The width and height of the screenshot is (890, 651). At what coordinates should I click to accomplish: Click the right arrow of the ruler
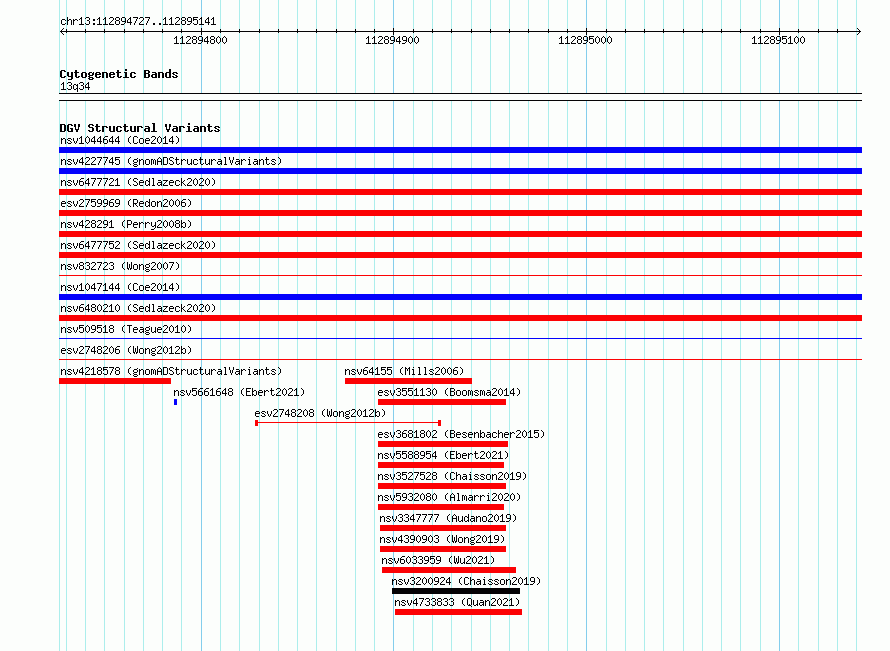[x=859, y=31]
